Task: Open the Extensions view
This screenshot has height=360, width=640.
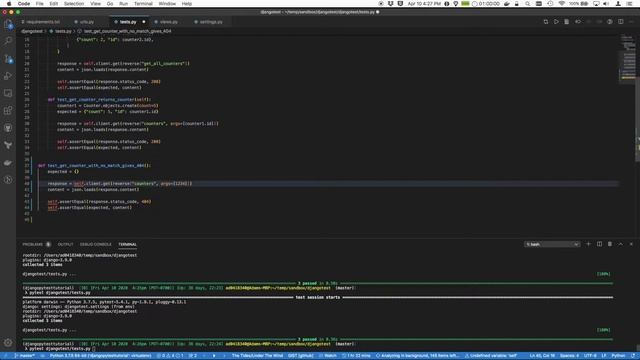Action: click(8, 111)
